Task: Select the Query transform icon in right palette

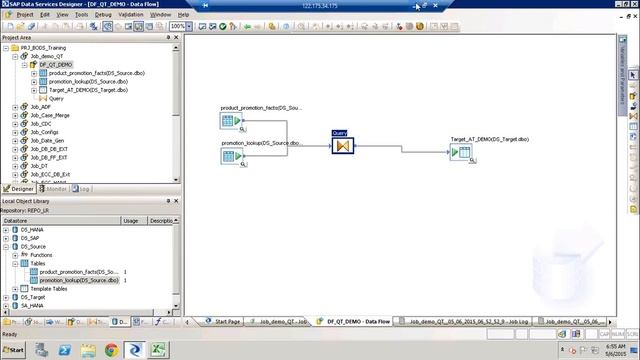Action: (x=633, y=116)
